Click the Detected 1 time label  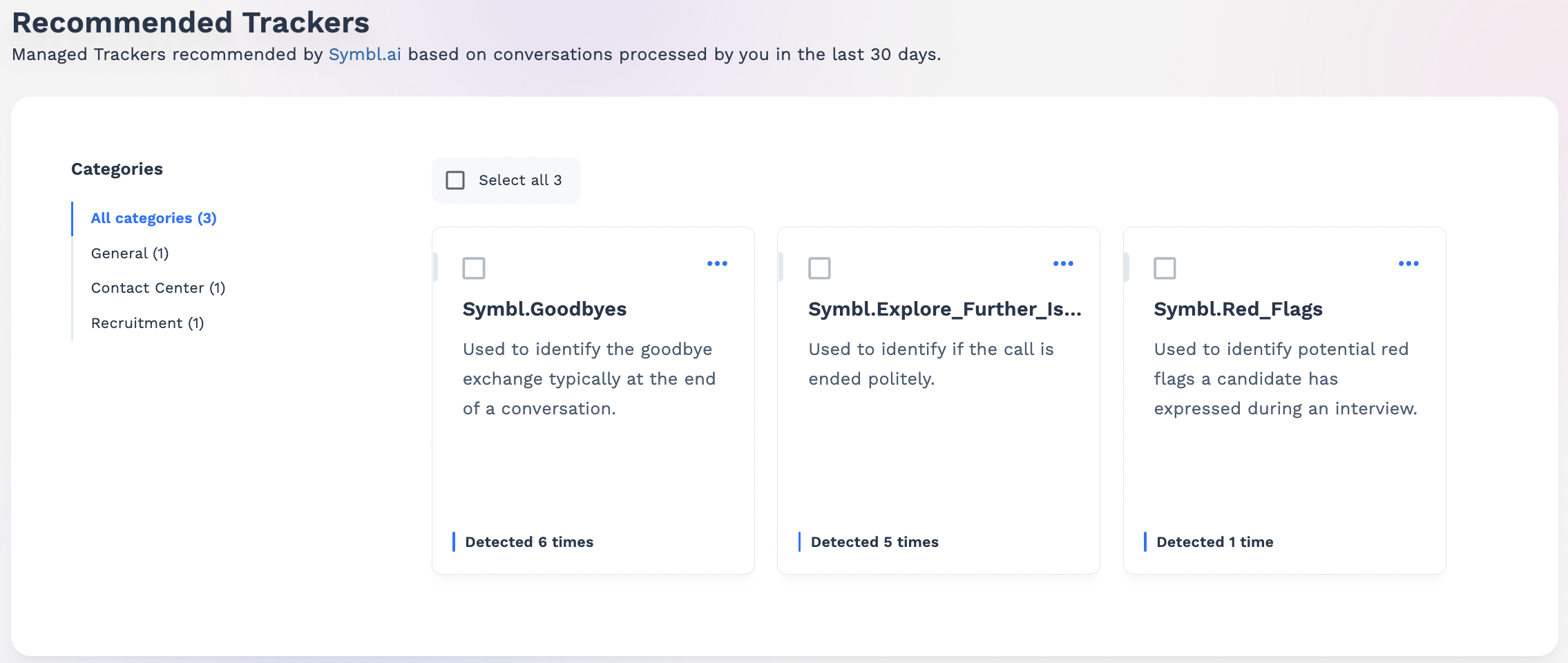[x=1214, y=542]
